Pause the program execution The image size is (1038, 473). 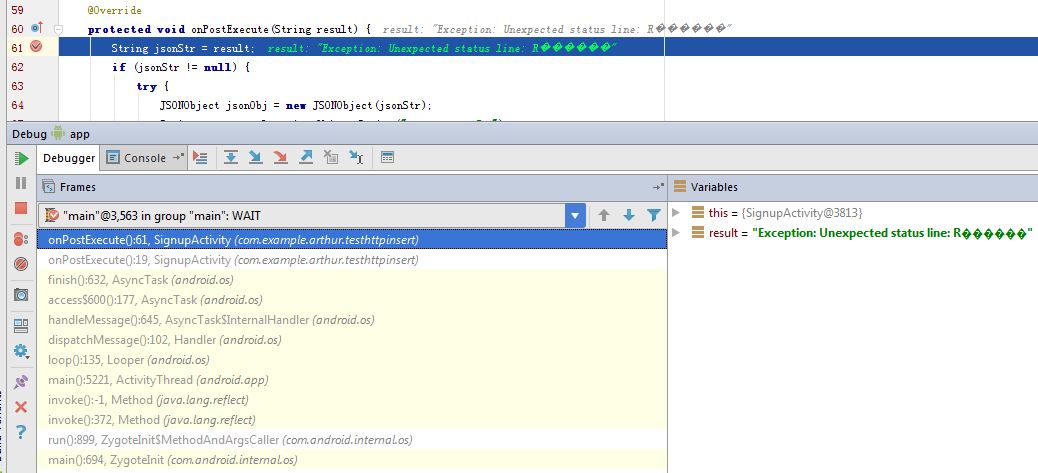(21, 183)
